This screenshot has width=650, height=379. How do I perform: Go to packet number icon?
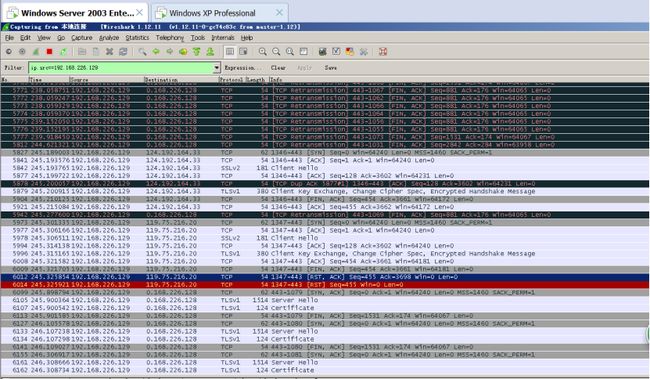pos(183,52)
